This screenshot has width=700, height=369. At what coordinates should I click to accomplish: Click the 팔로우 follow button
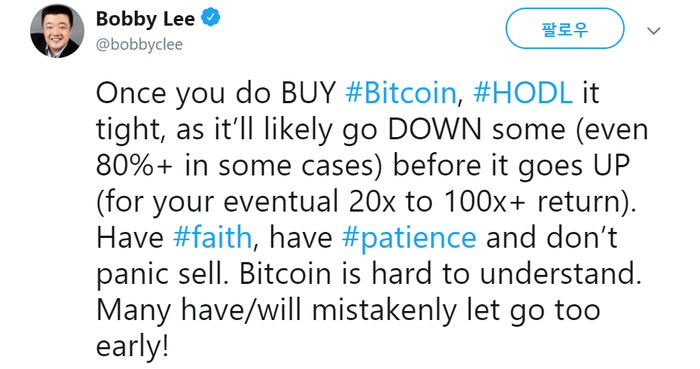pyautogui.click(x=565, y=29)
